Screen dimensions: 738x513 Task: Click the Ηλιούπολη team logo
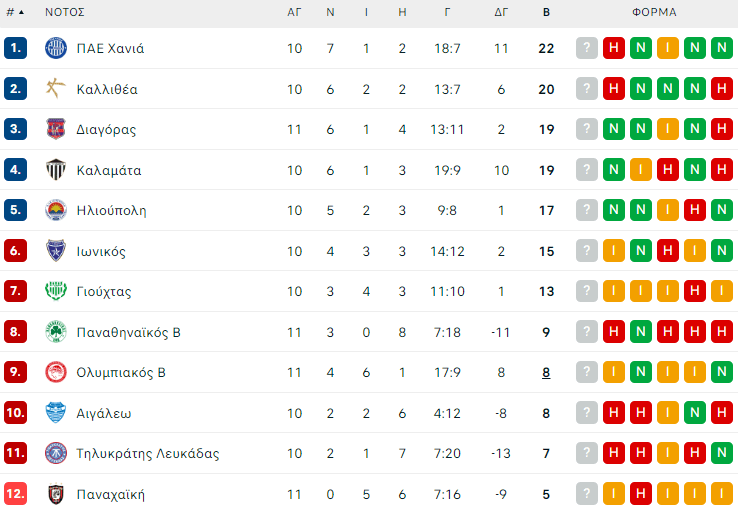(x=55, y=210)
